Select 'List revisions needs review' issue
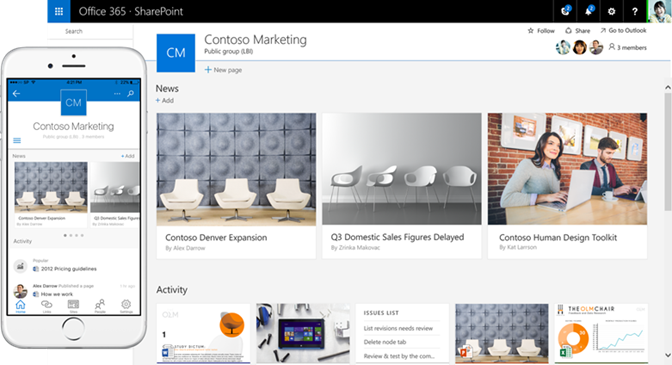Image resolution: width=672 pixels, height=365 pixels. (x=398, y=329)
